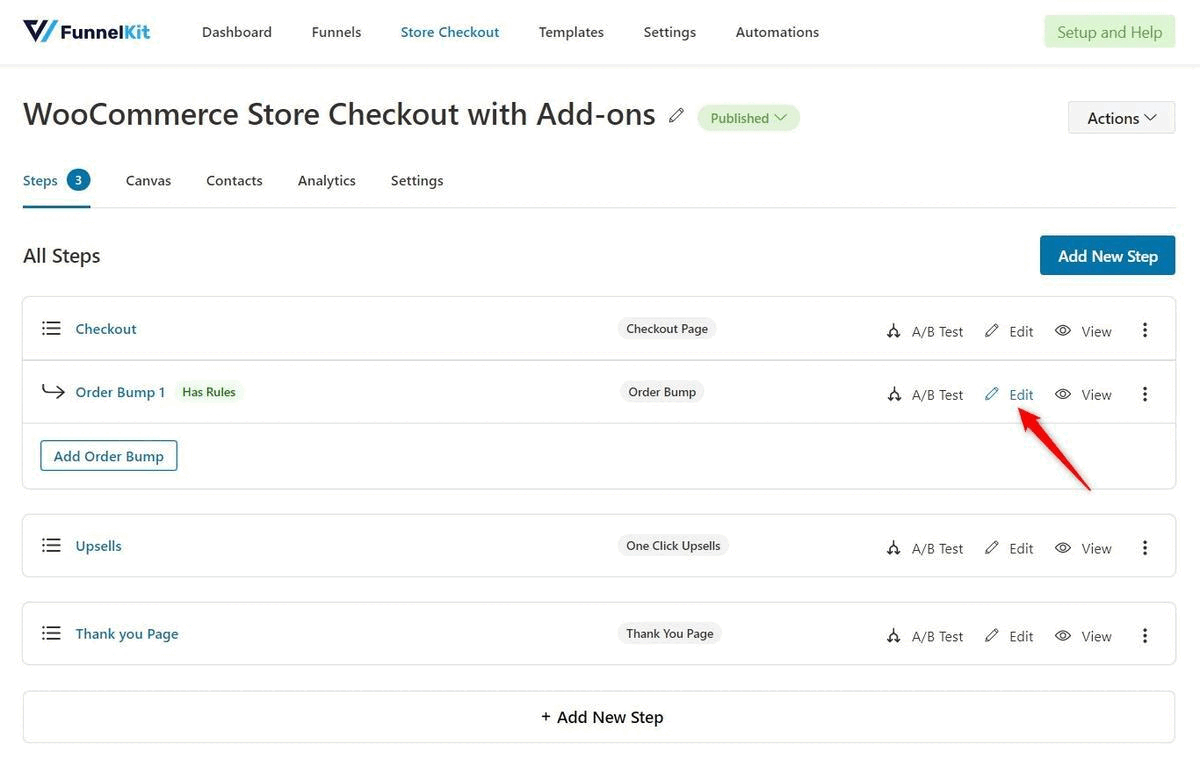Open Funnels in top navigation
Image resolution: width=1200 pixels, height=760 pixels.
tap(336, 32)
